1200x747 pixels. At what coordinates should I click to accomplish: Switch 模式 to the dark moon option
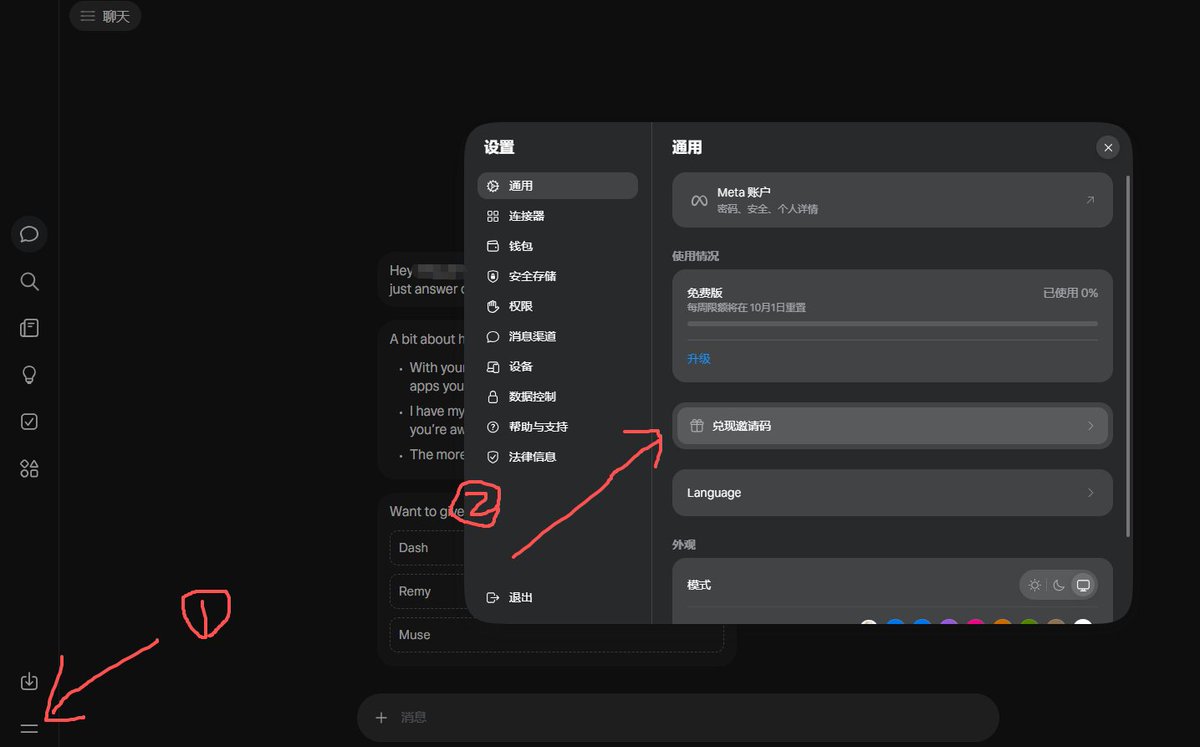[x=1058, y=585]
